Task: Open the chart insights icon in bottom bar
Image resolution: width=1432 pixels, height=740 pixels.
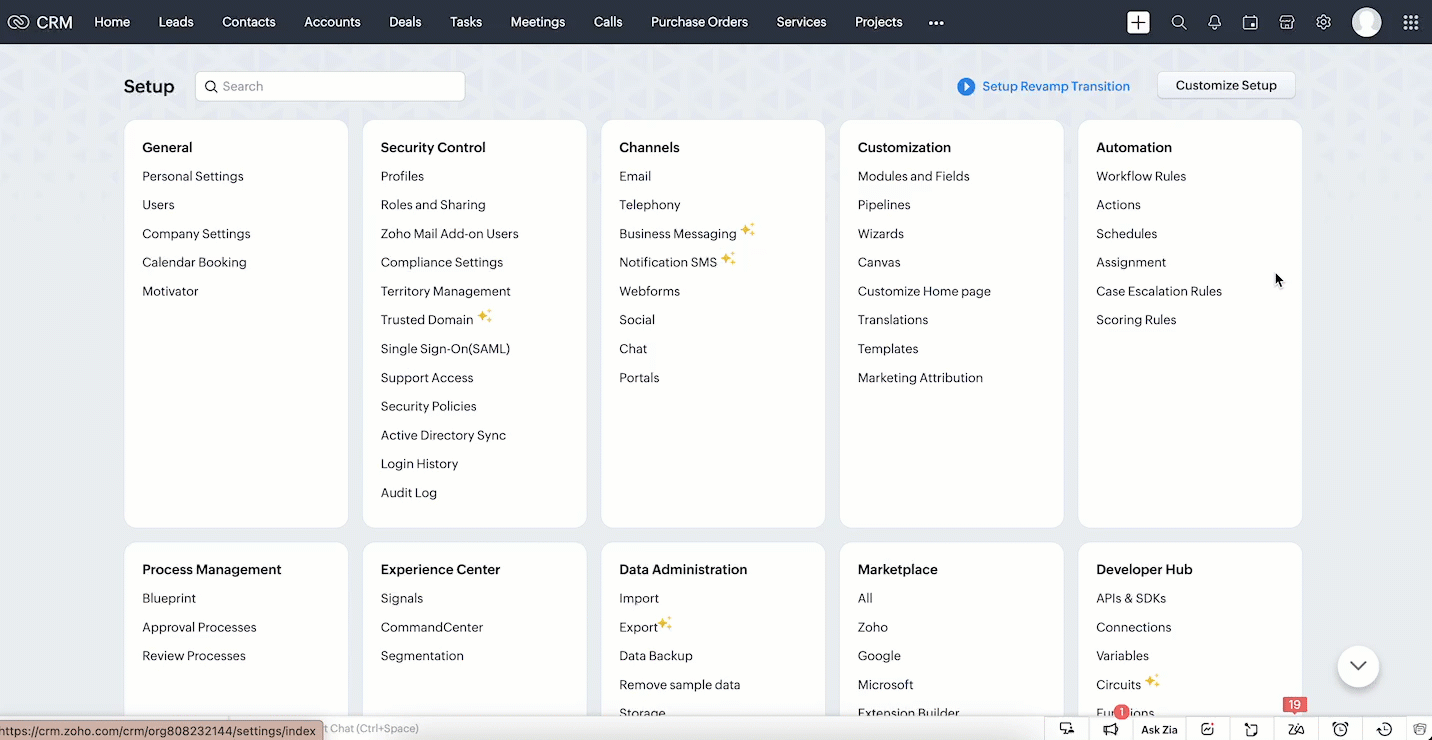Action: pos(1208,729)
